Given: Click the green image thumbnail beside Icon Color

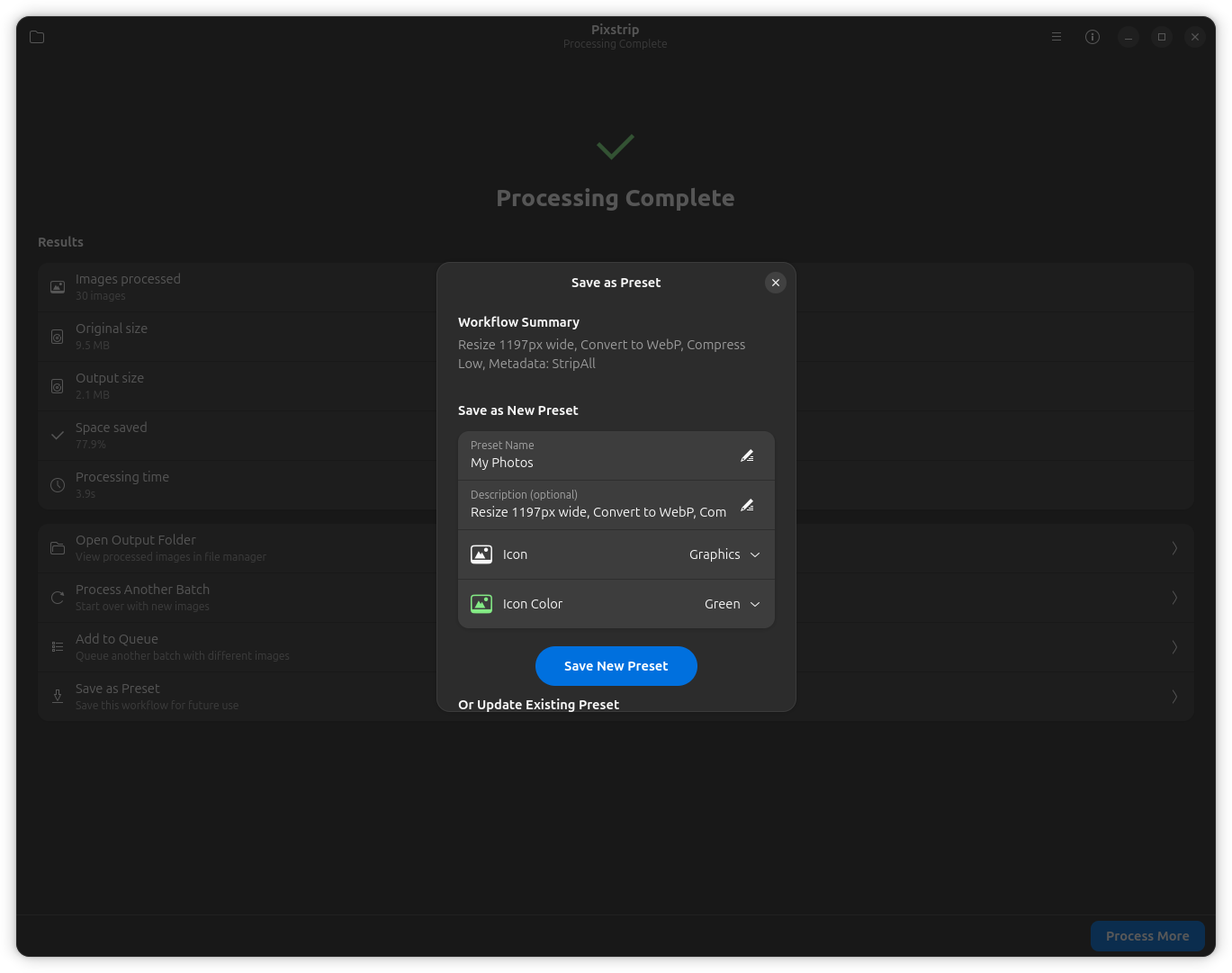Looking at the screenshot, I should click(x=481, y=604).
